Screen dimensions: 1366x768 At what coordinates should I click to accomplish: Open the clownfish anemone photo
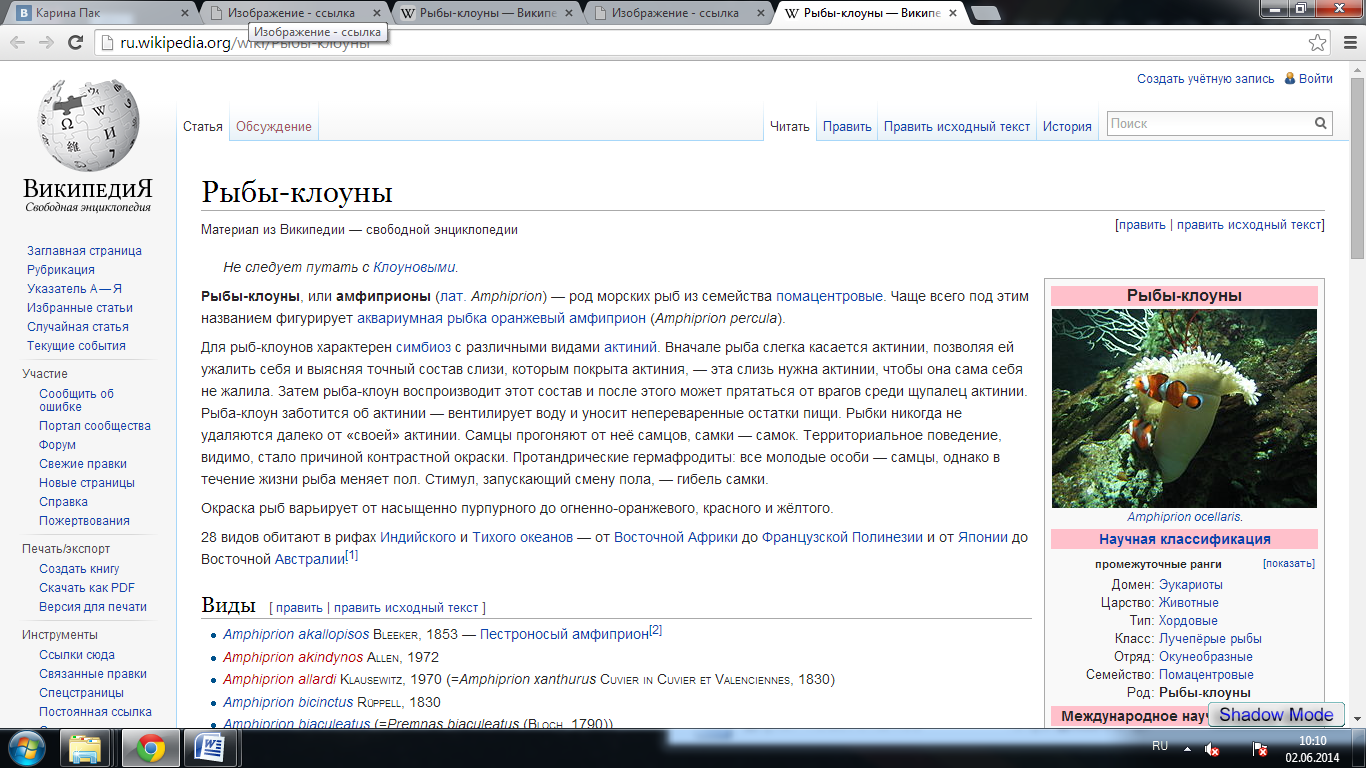(1184, 408)
